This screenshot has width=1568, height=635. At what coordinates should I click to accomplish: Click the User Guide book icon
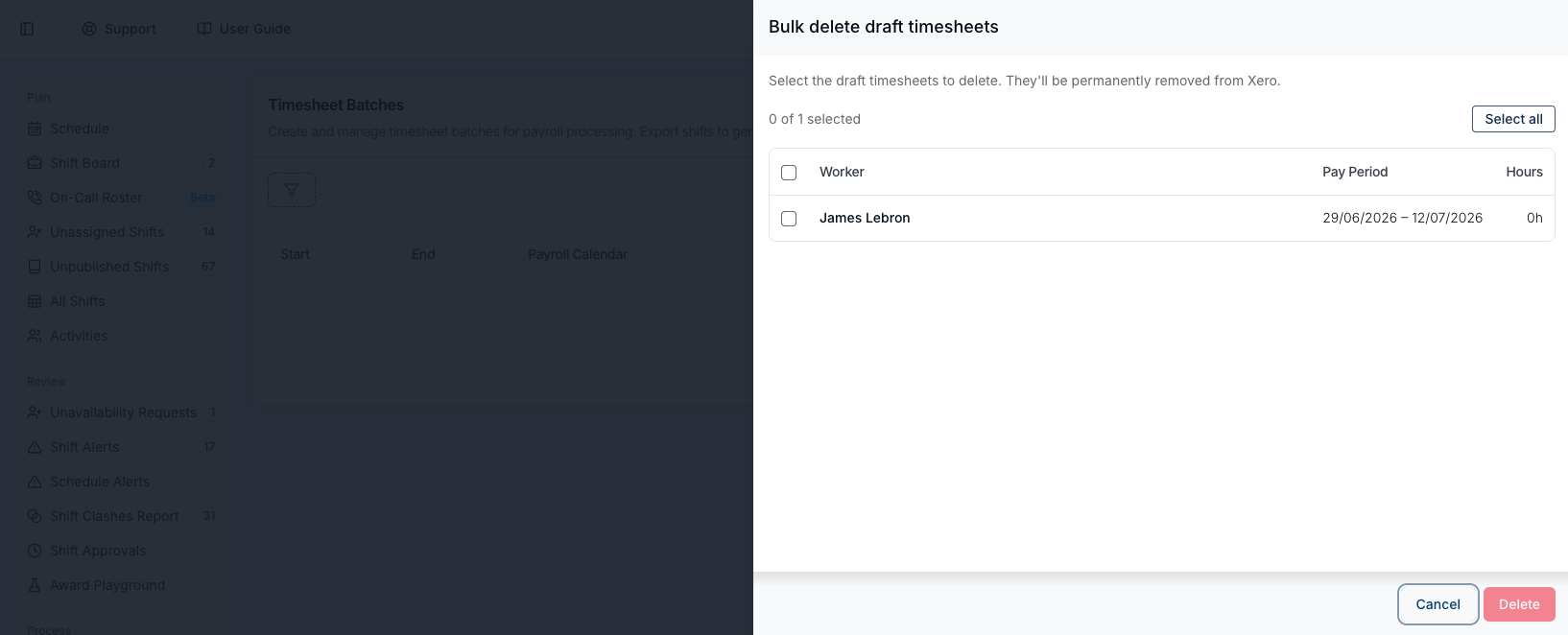click(204, 29)
